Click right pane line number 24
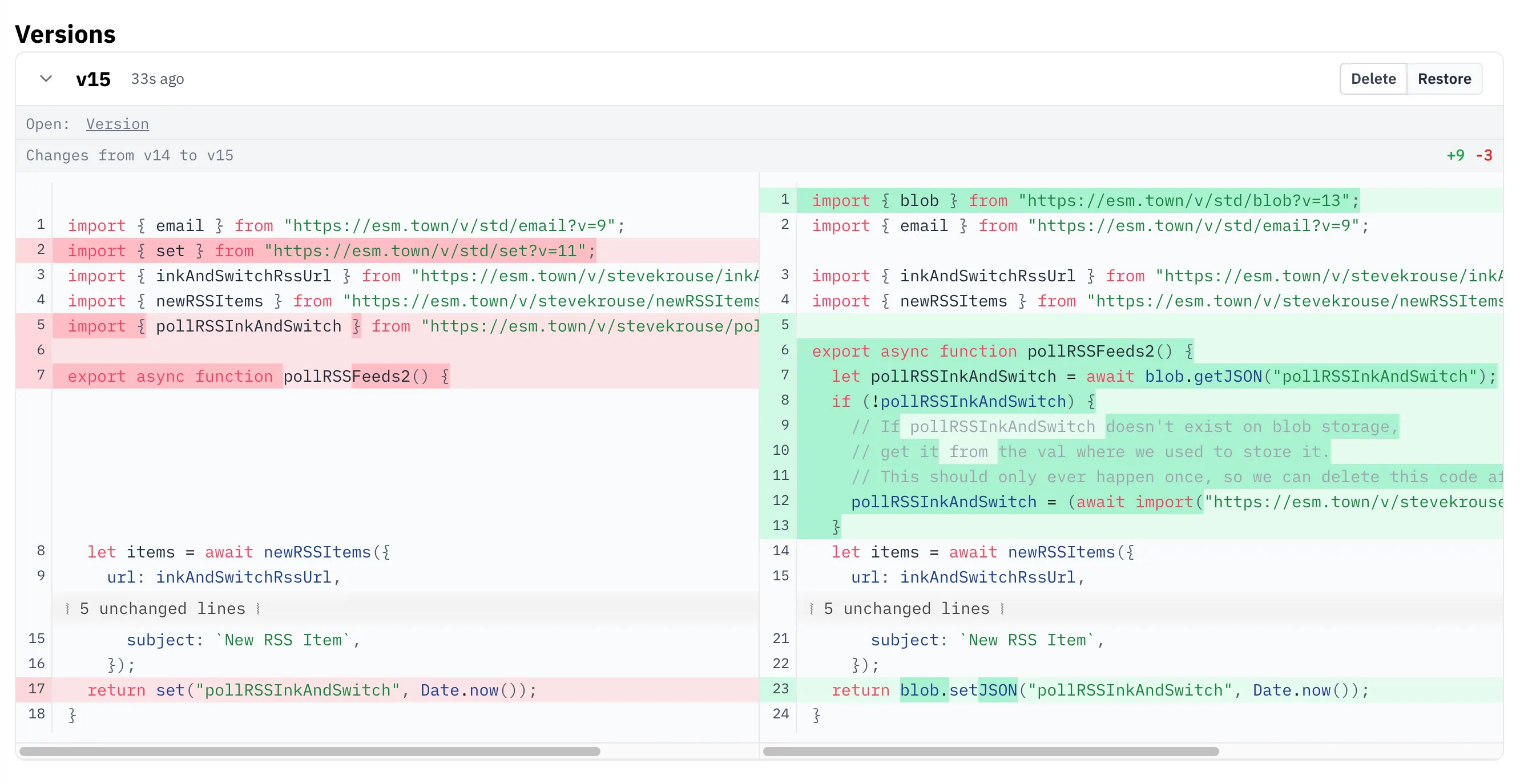 (x=780, y=714)
